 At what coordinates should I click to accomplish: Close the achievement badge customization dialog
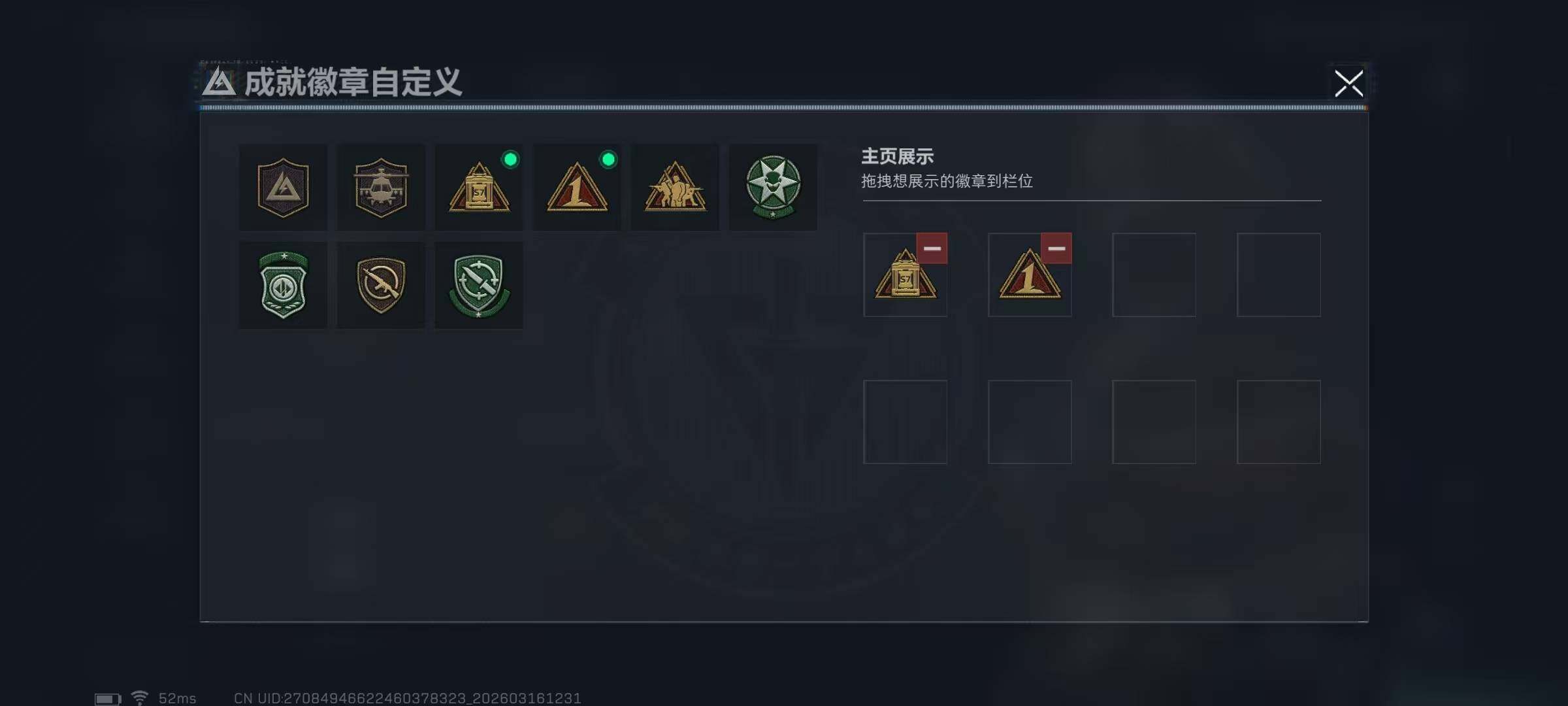point(1348,83)
